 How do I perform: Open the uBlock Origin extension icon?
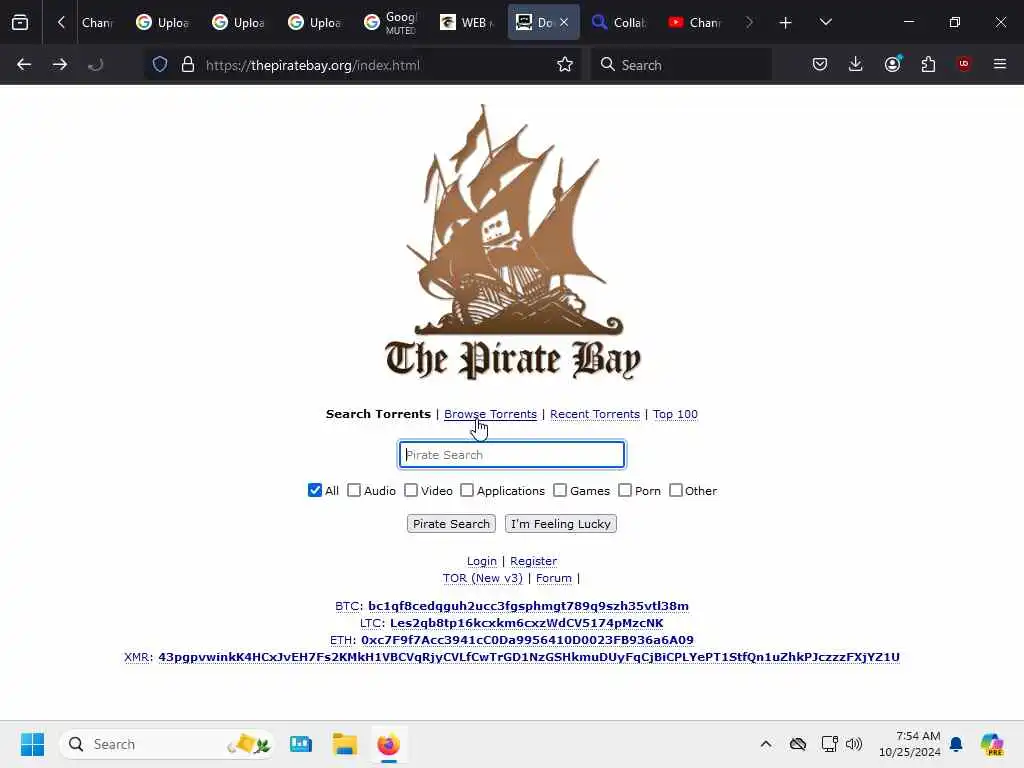(x=964, y=64)
